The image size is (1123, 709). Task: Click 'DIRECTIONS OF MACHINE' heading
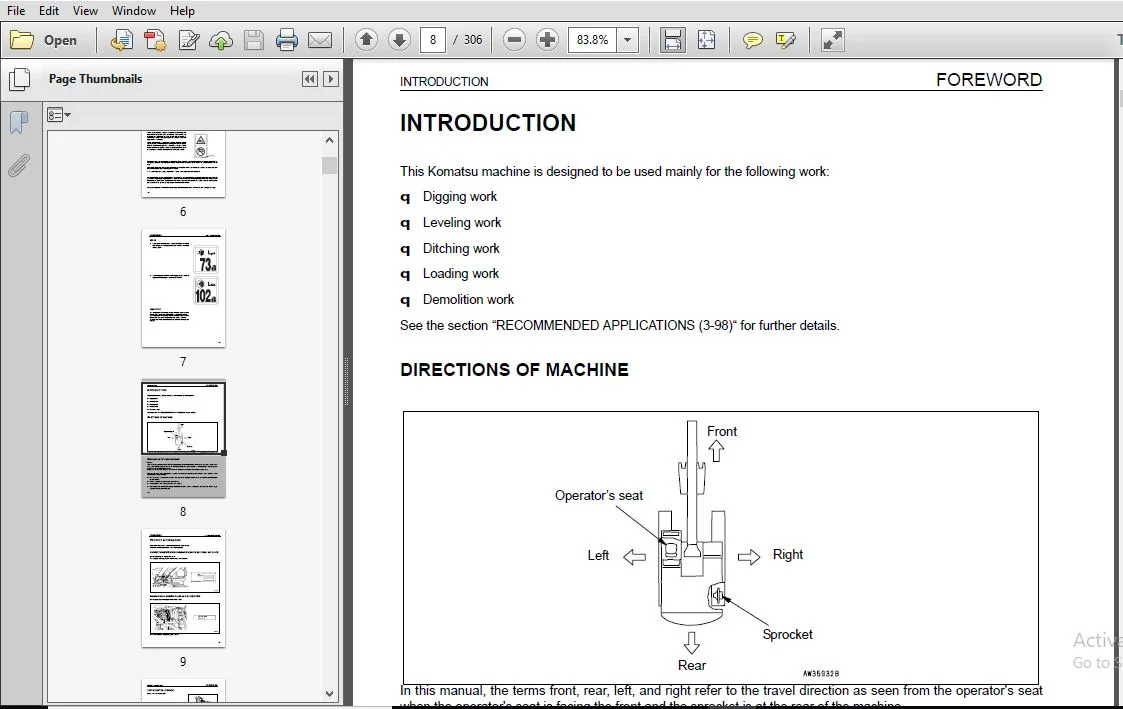click(514, 370)
